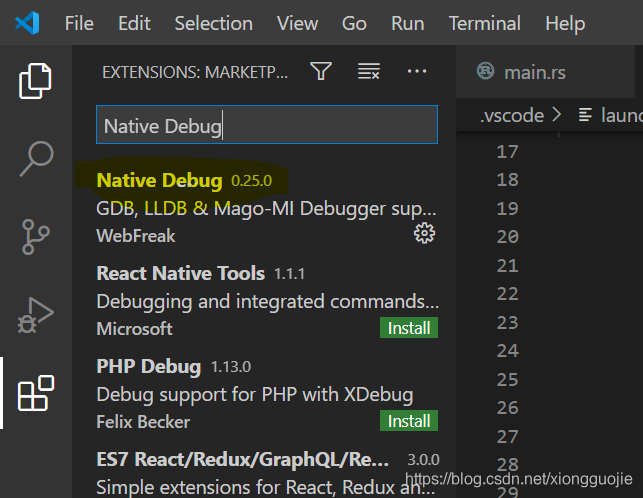Click the PHP Debug version 1.13.0
This screenshot has width=643, height=498.
(231, 367)
